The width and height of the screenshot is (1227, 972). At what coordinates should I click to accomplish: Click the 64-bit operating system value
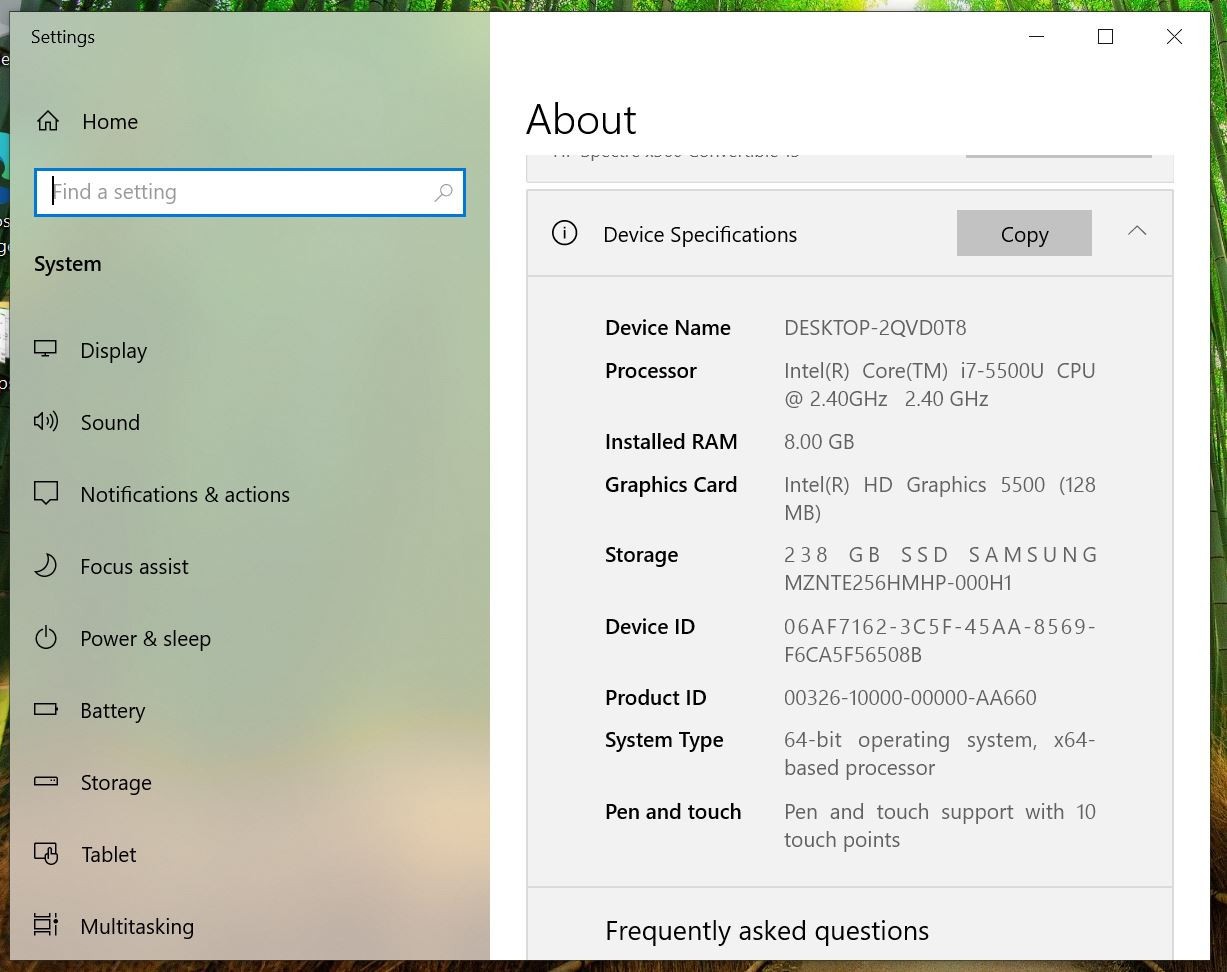[940, 753]
